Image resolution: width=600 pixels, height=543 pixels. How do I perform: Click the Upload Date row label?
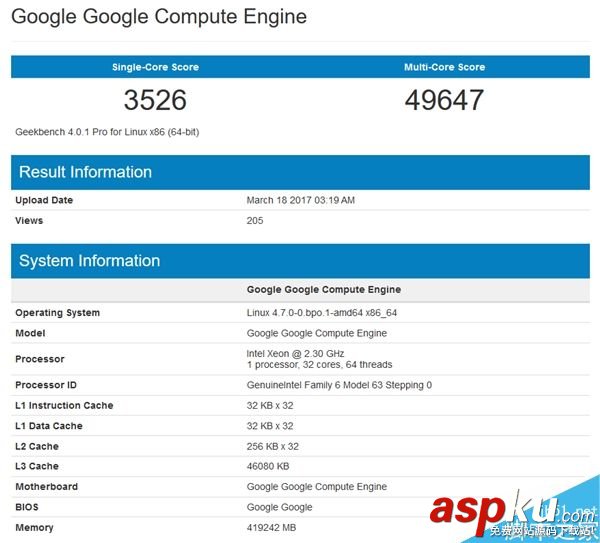click(x=44, y=200)
